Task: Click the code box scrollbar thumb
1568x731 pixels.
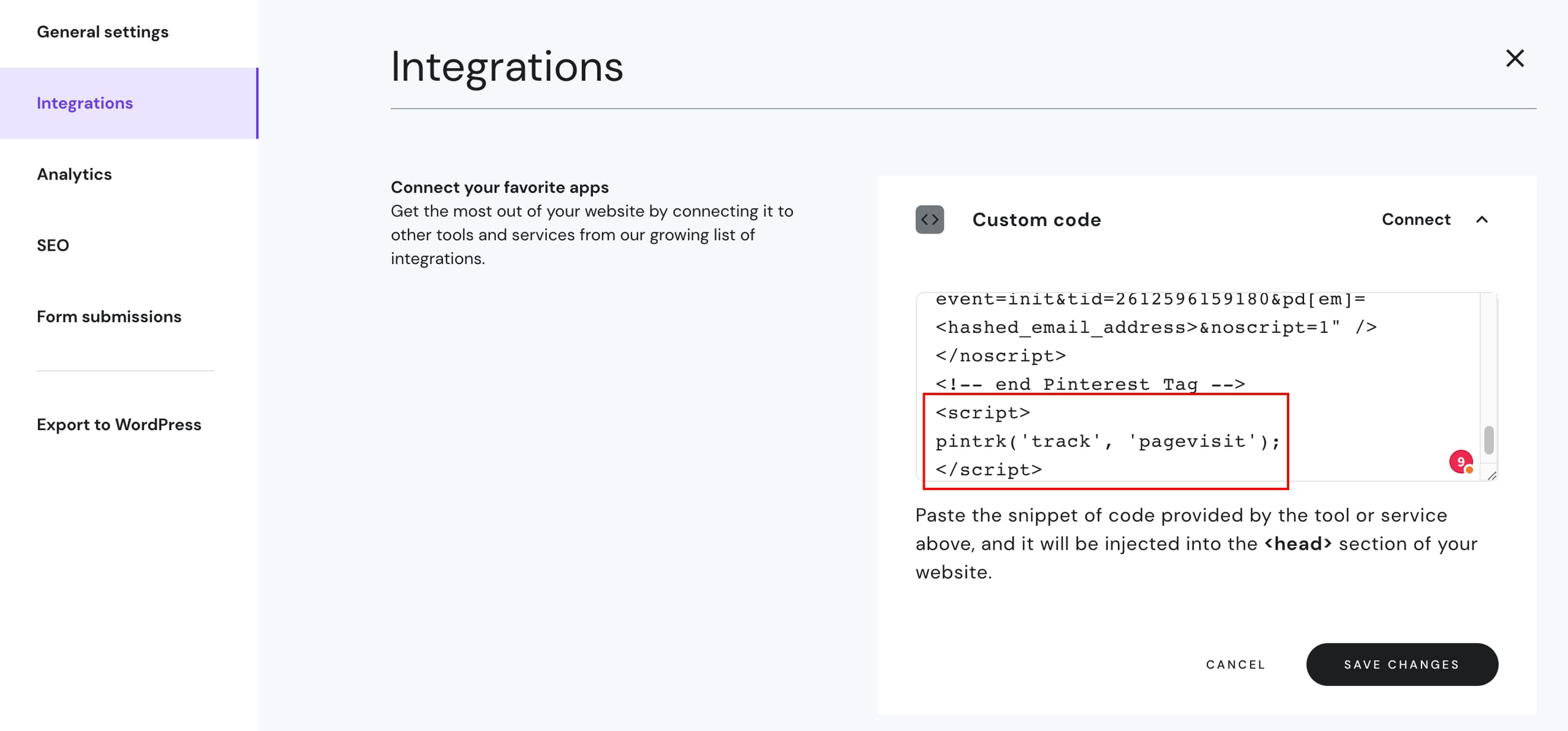Action: pos(1489,440)
